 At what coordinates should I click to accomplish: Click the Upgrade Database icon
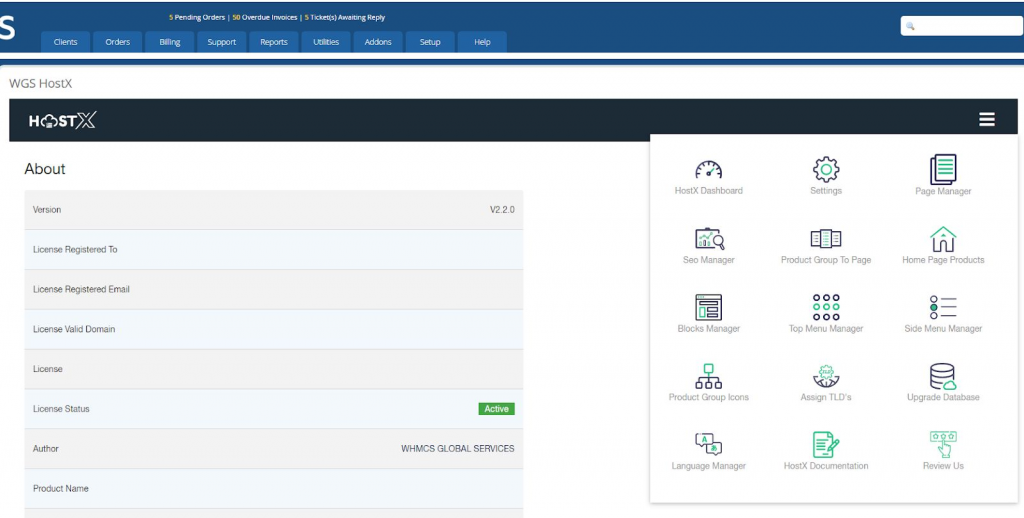(x=943, y=377)
